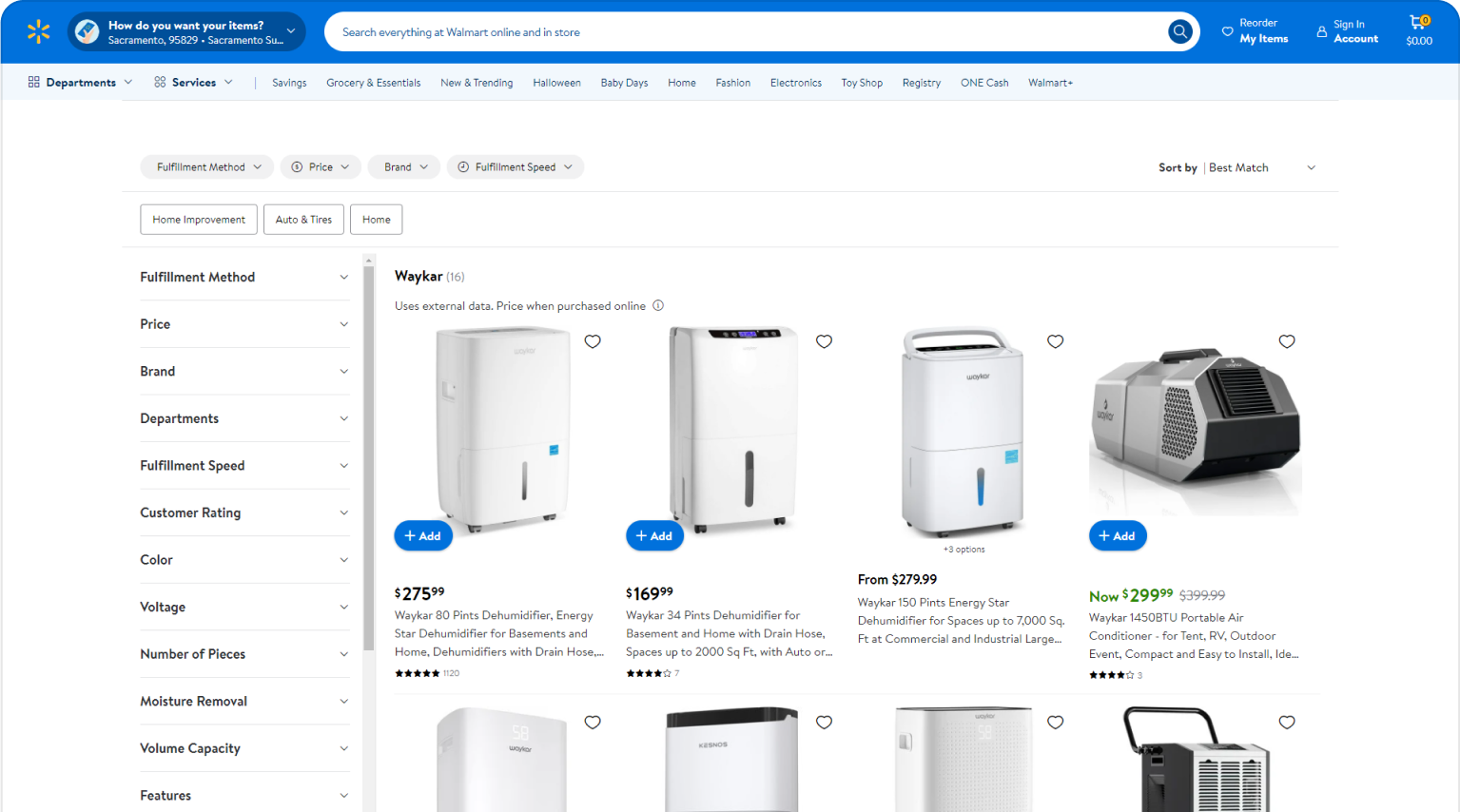Click the Walmart spark logo
This screenshot has height=812, width=1460.
38,31
